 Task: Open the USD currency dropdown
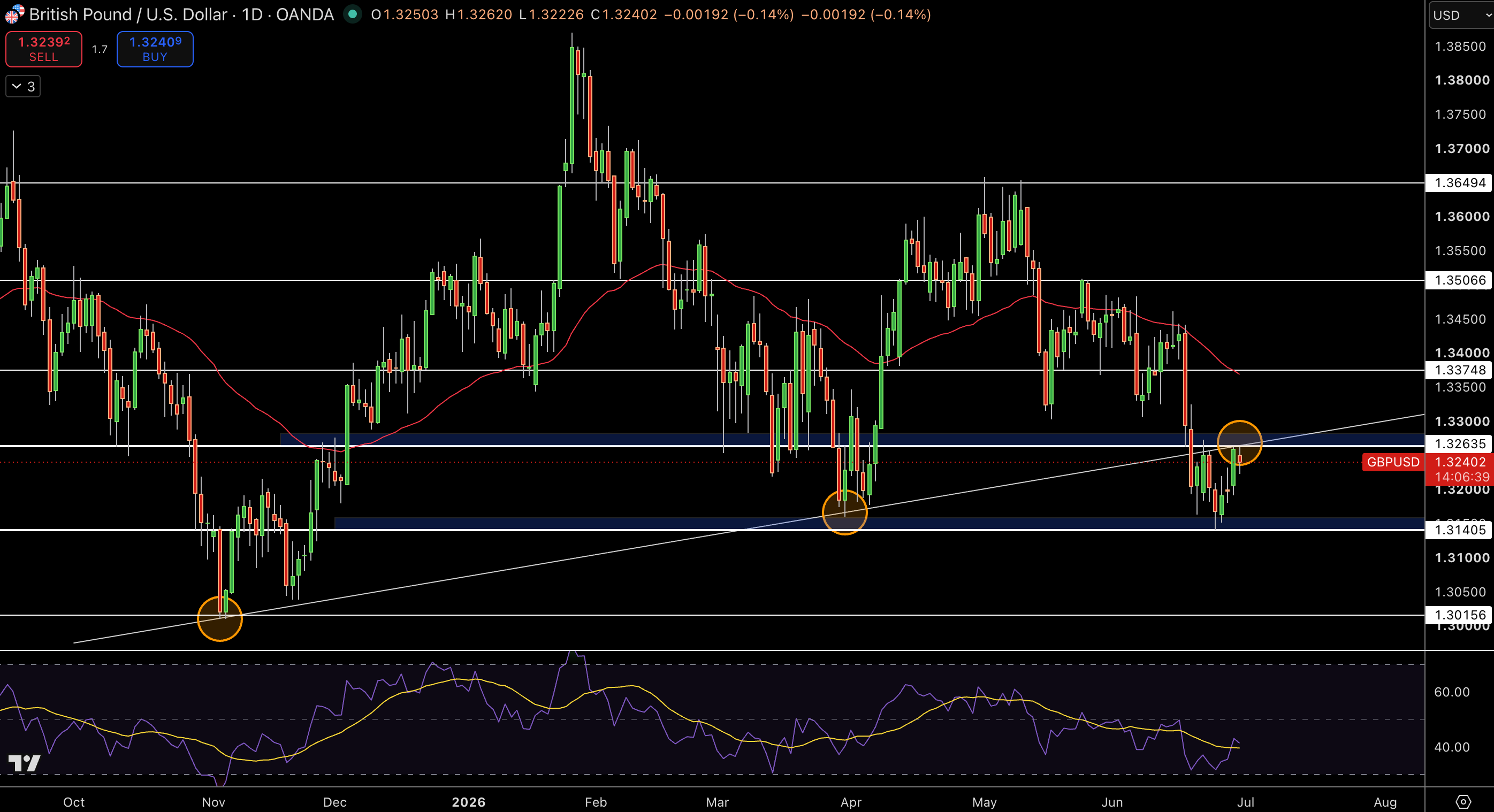(1460, 15)
